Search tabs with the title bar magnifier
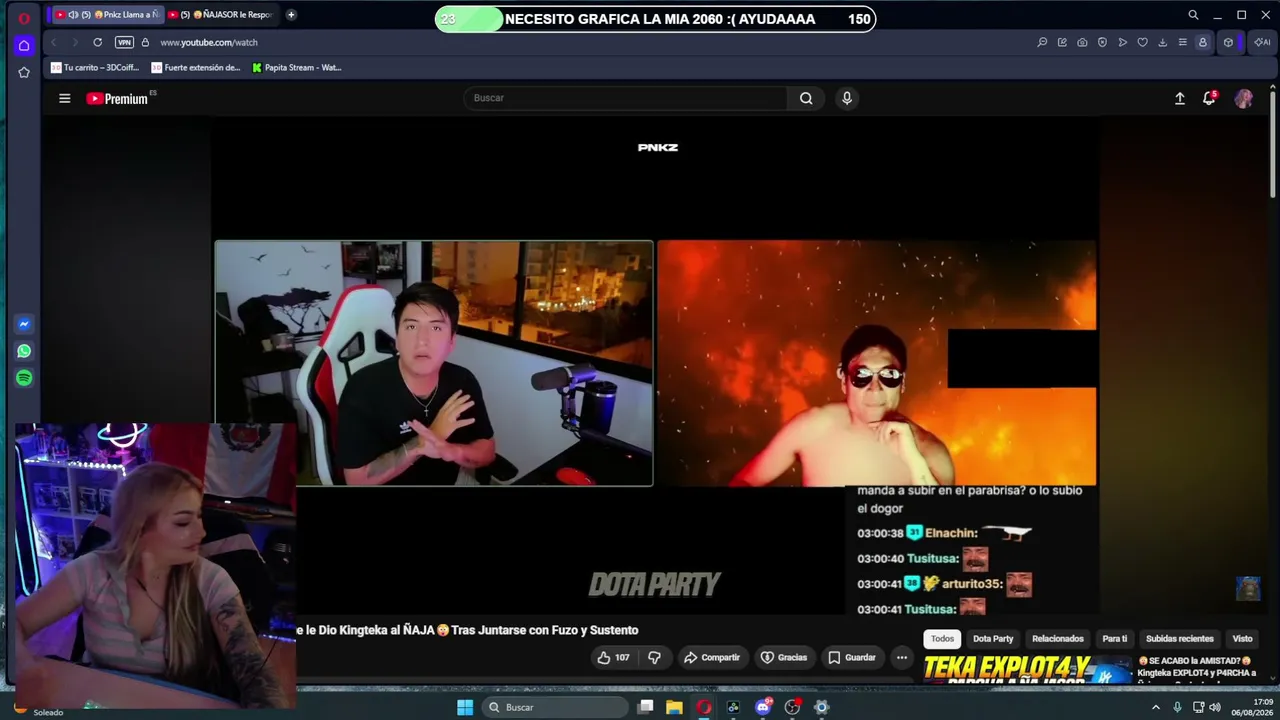 [1193, 15]
